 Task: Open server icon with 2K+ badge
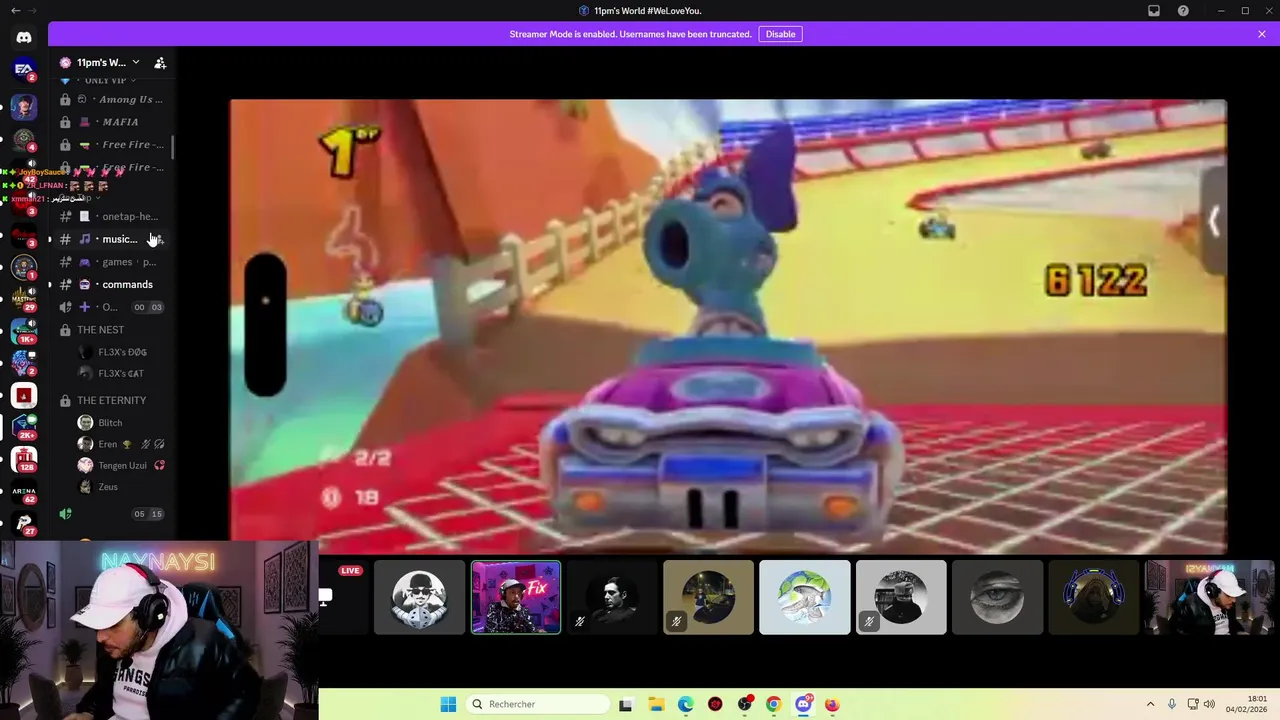(x=24, y=426)
